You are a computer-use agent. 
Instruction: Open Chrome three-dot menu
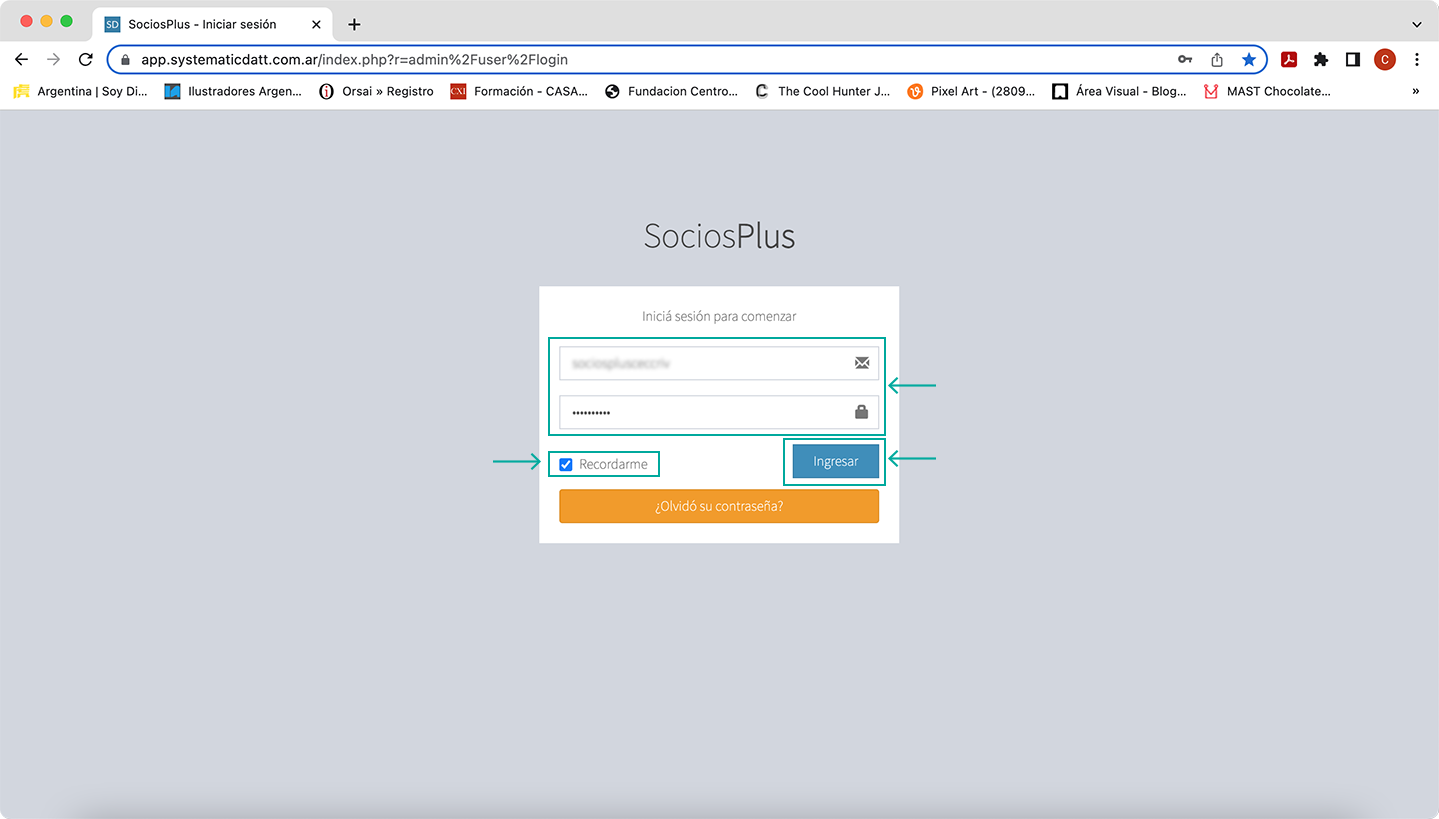point(1417,60)
